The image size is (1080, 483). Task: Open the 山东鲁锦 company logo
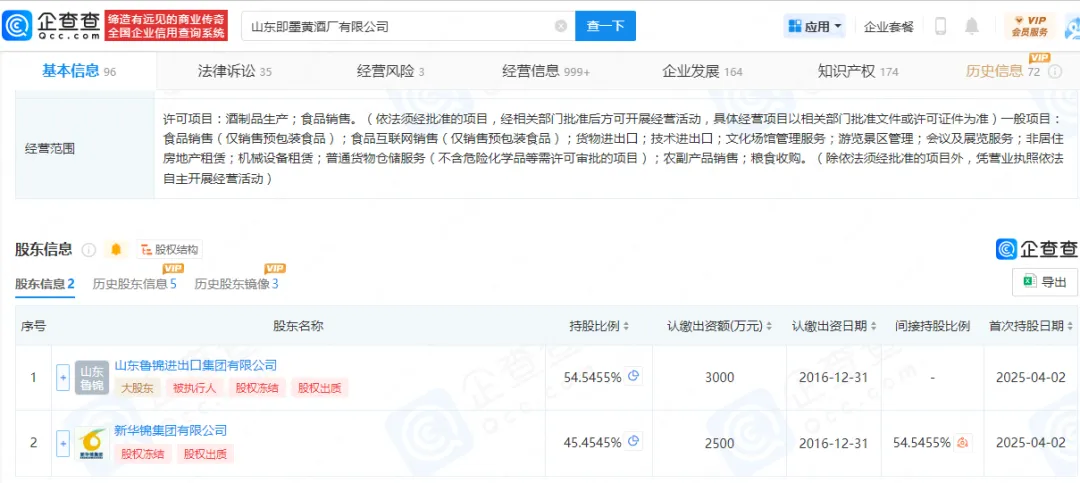pyautogui.click(x=92, y=378)
